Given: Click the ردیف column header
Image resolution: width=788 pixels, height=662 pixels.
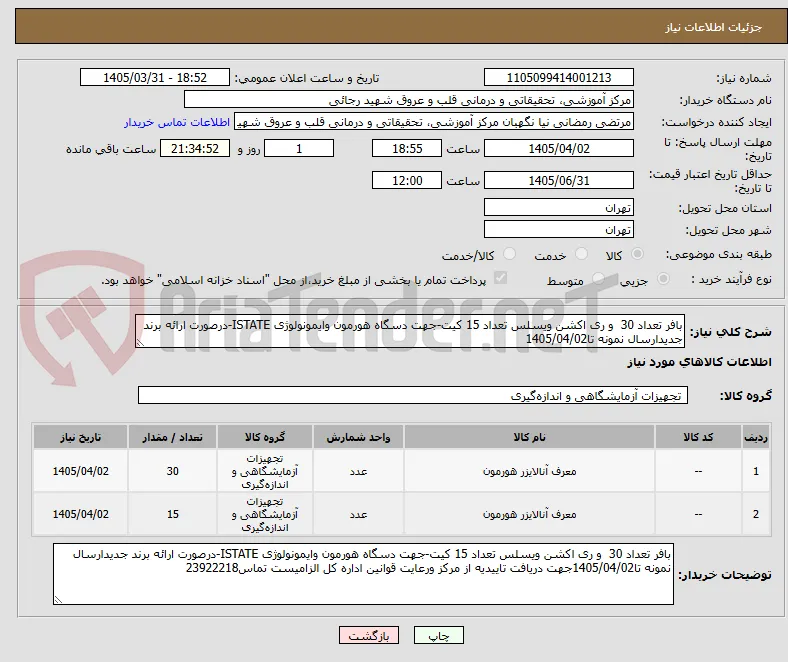Looking at the screenshot, I should pos(756,437).
